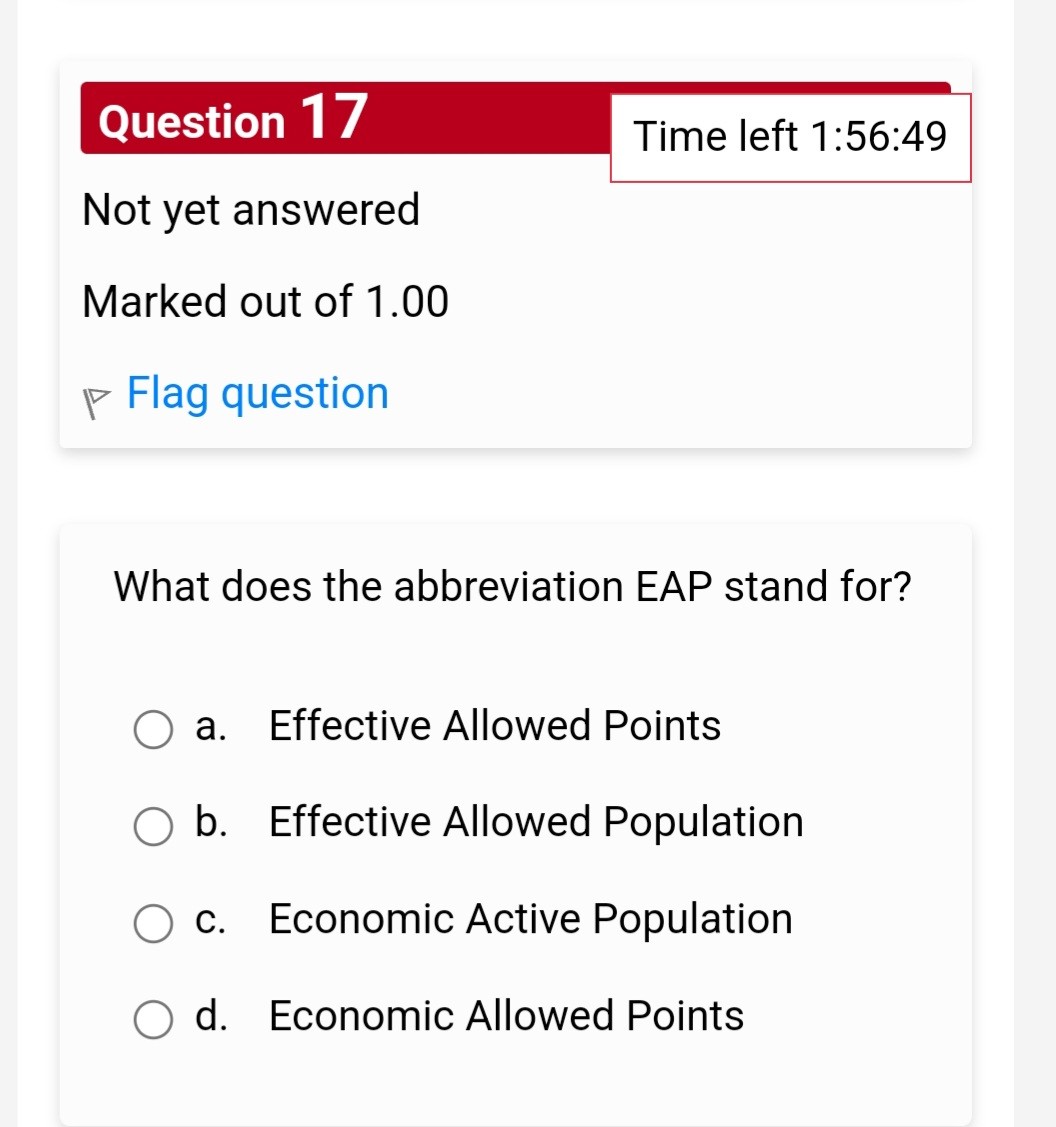This screenshot has height=1127, width=1056.
Task: Click the "Question" word in red header
Action: click(x=193, y=122)
